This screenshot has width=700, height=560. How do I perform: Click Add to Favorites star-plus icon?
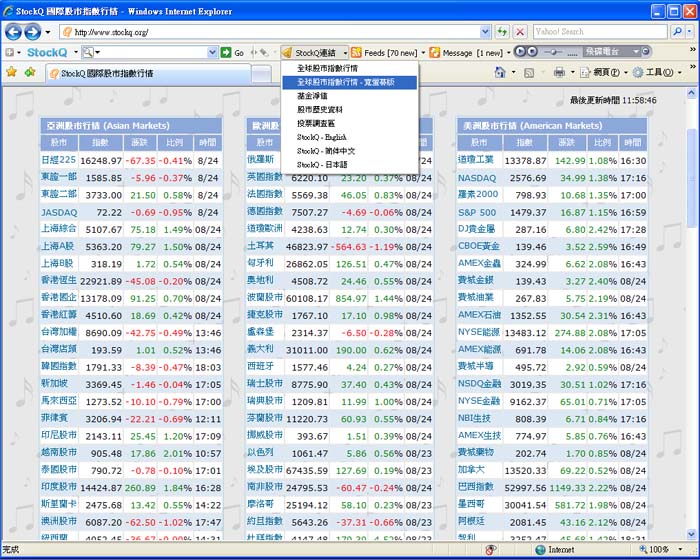(x=30, y=71)
